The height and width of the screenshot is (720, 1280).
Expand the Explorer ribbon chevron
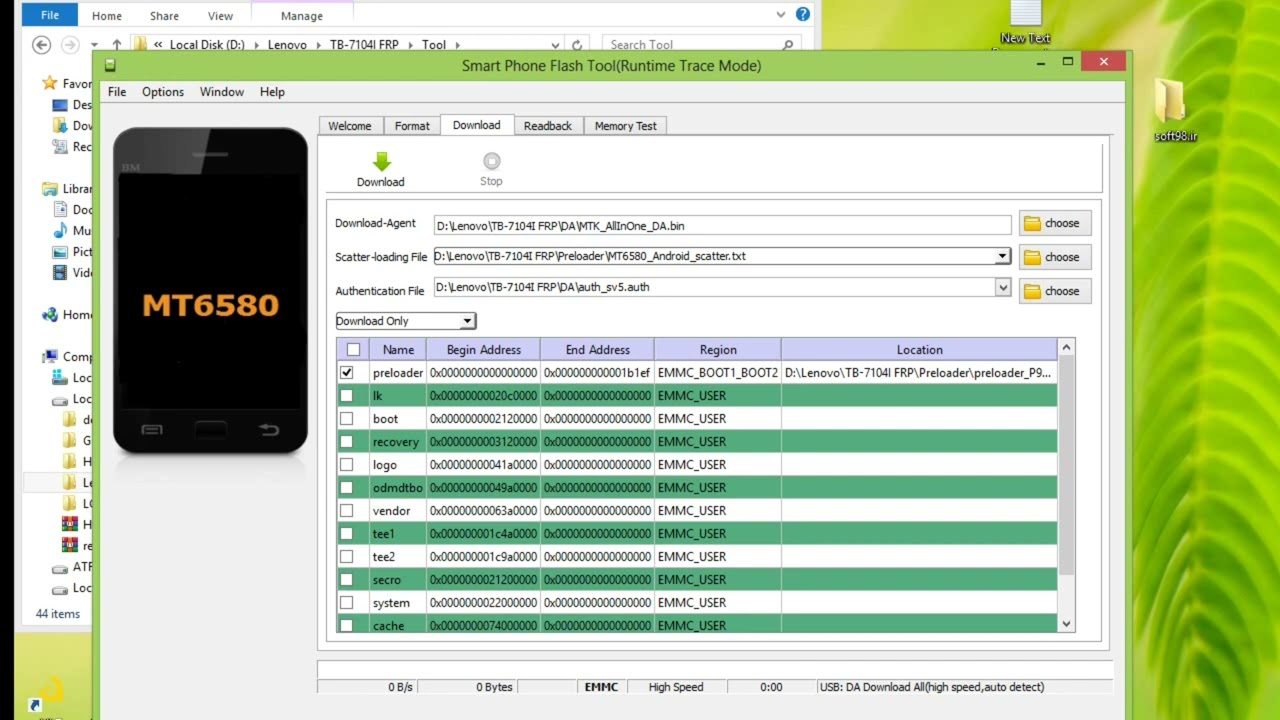tap(781, 15)
